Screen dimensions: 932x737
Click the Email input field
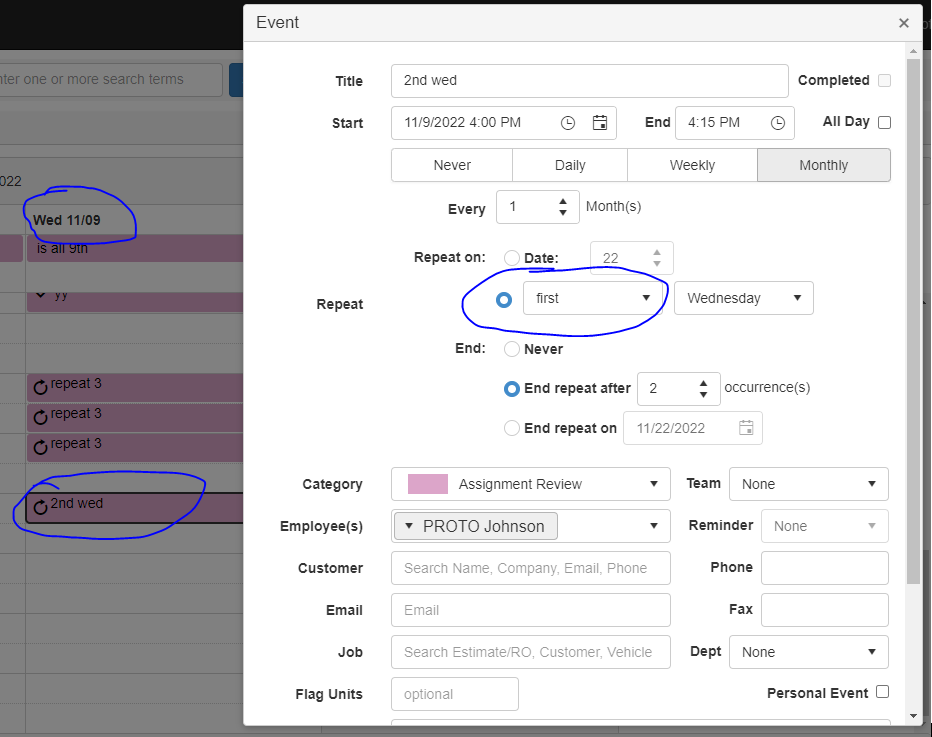click(530, 610)
